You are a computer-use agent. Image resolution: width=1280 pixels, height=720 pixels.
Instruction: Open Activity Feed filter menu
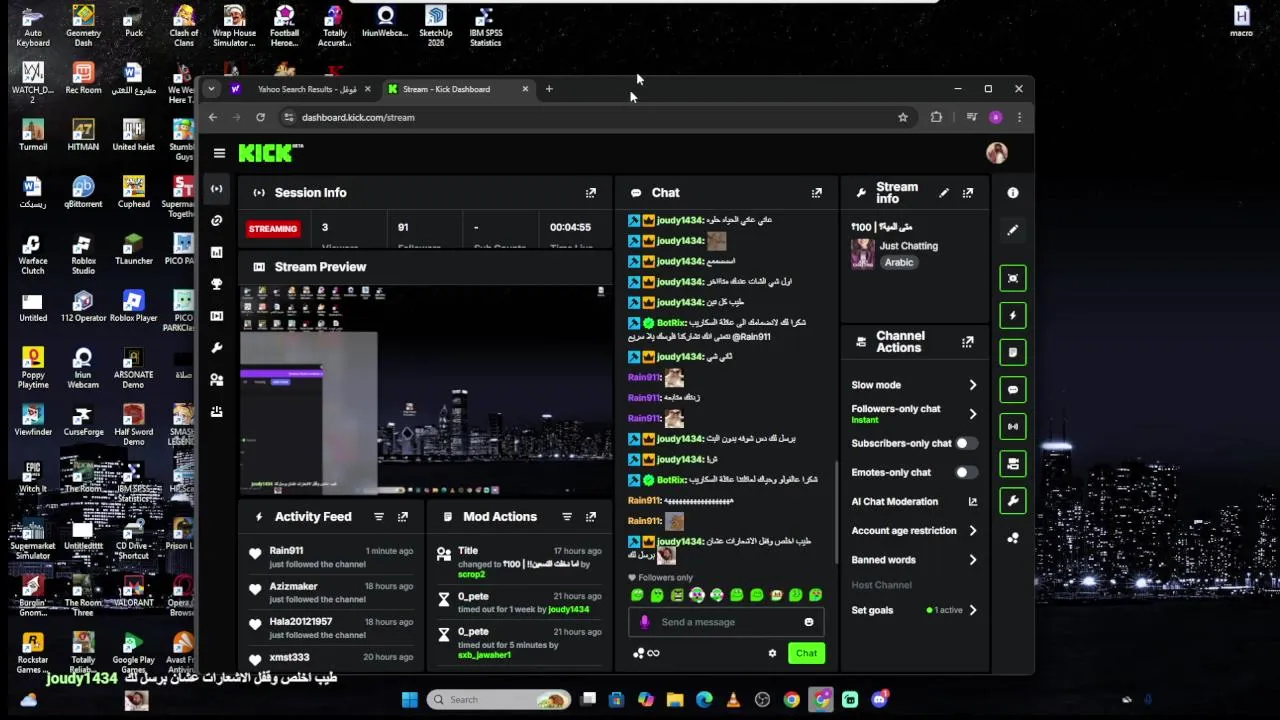pos(379,517)
